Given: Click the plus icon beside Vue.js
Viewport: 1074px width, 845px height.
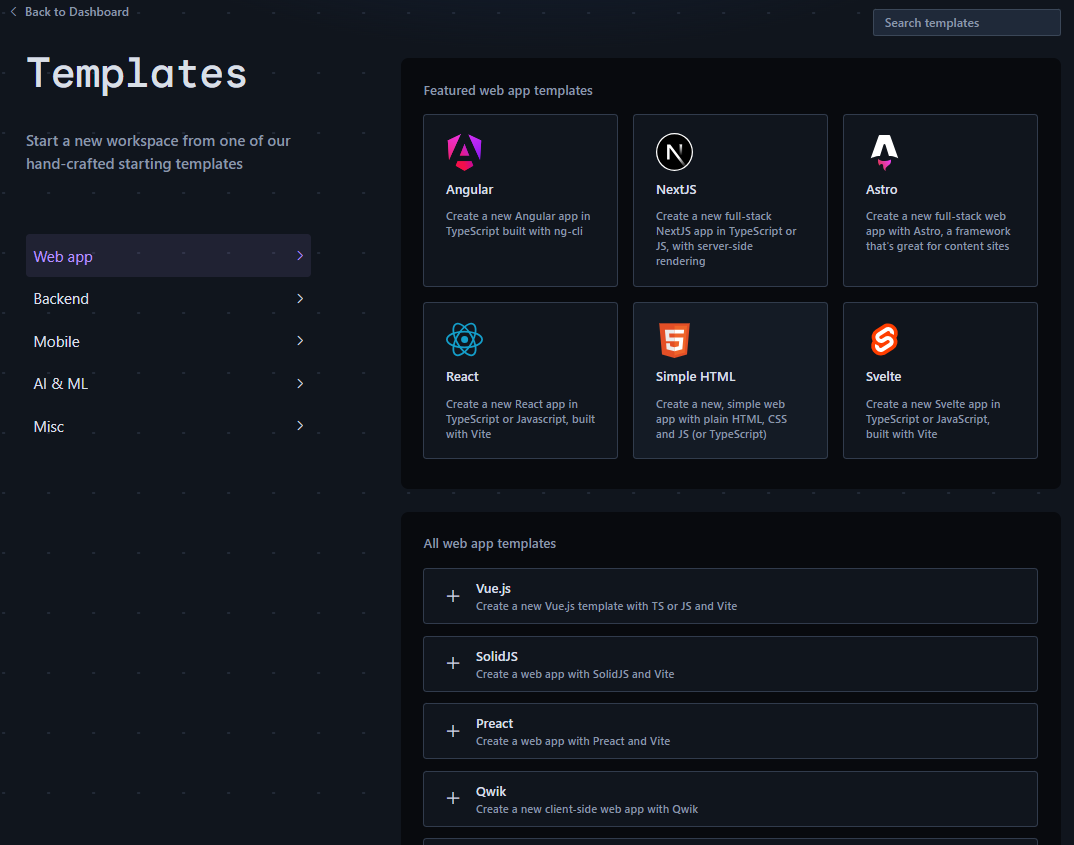Looking at the screenshot, I should pyautogui.click(x=453, y=596).
